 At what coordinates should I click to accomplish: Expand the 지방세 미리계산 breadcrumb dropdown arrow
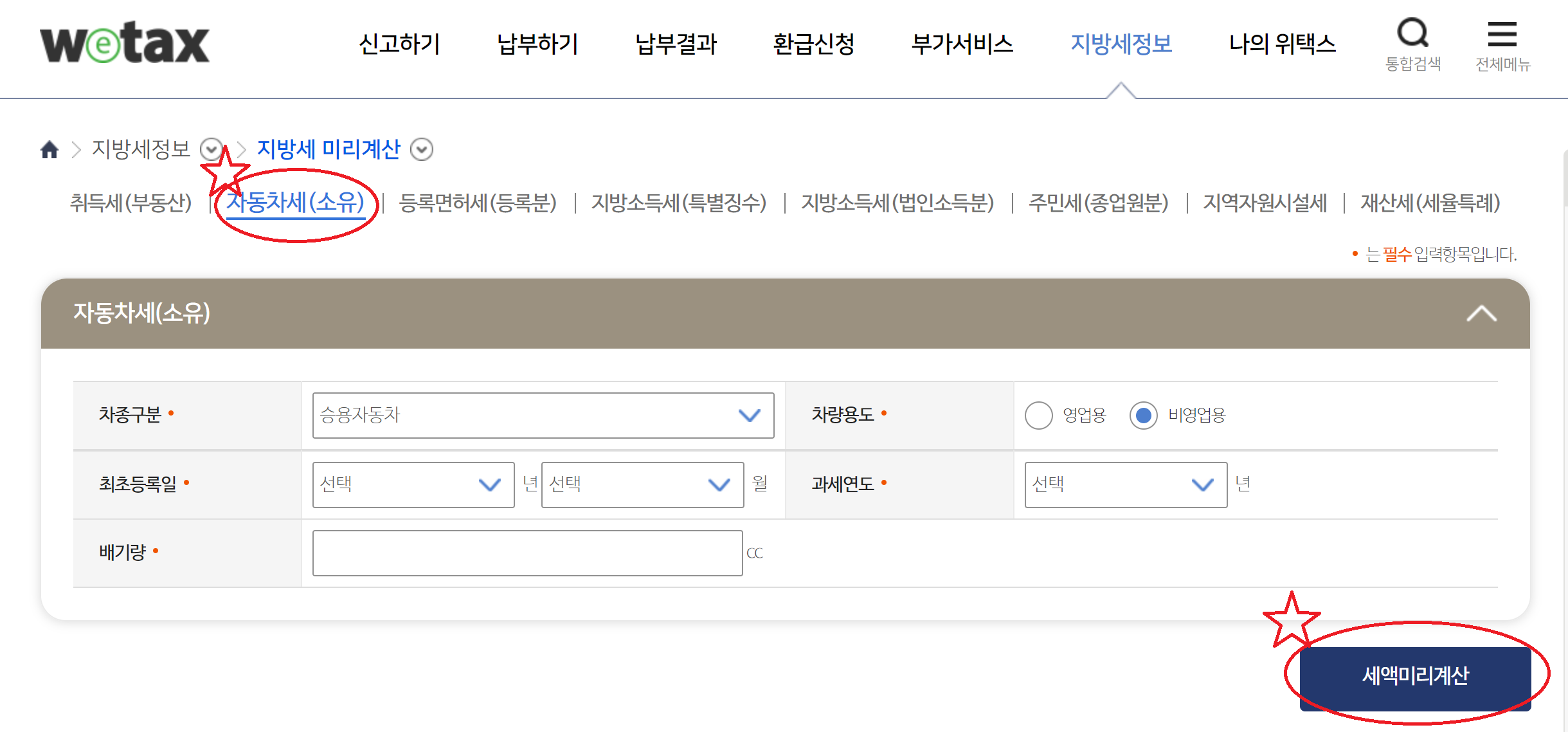[x=422, y=149]
